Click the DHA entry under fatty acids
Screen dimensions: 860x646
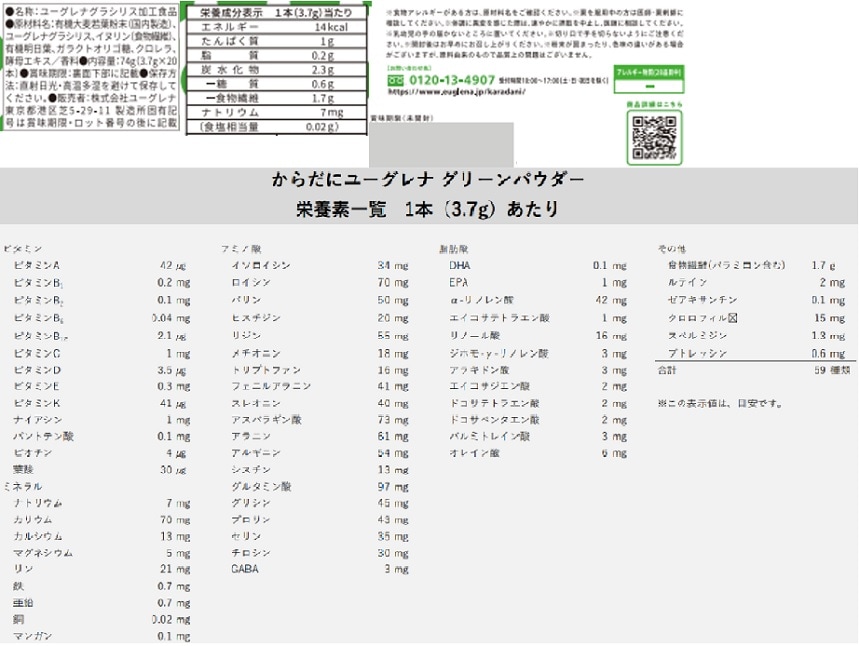(x=459, y=265)
